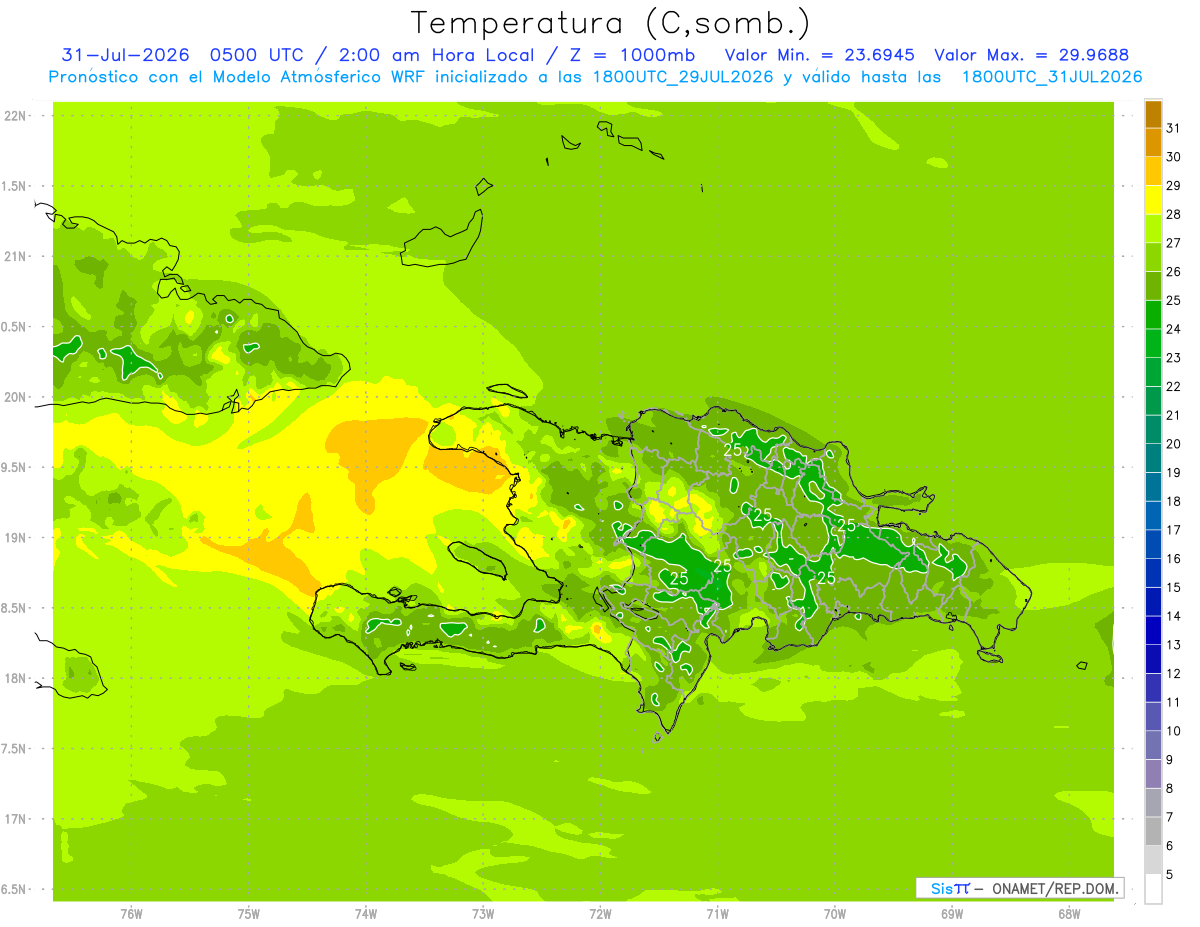
Task: Click the '22N' latitude label
Action: pyautogui.click(x=16, y=116)
